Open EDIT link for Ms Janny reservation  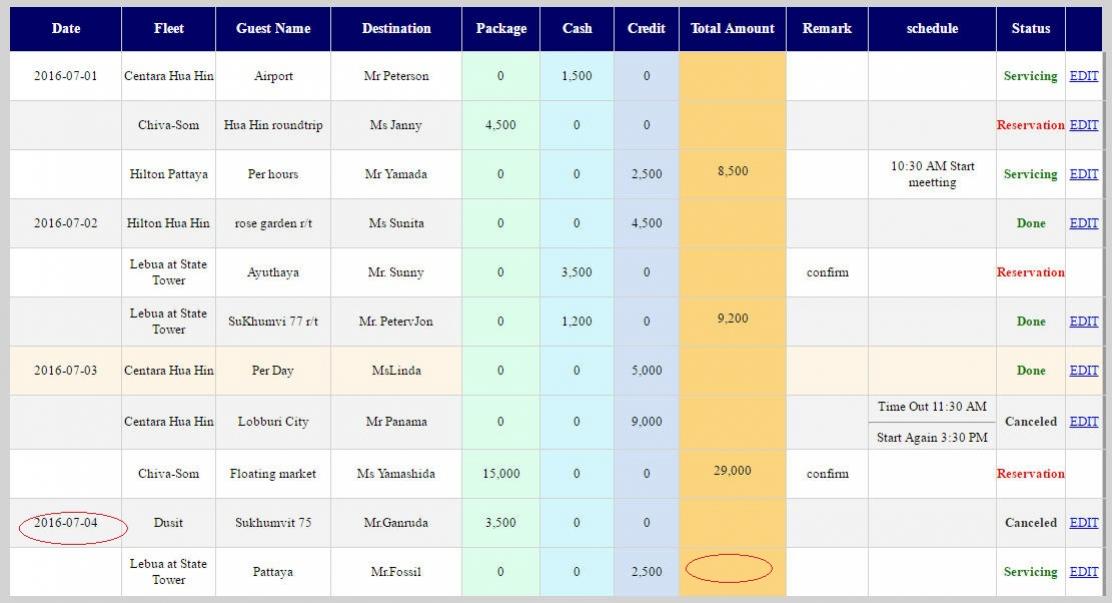pos(1083,125)
